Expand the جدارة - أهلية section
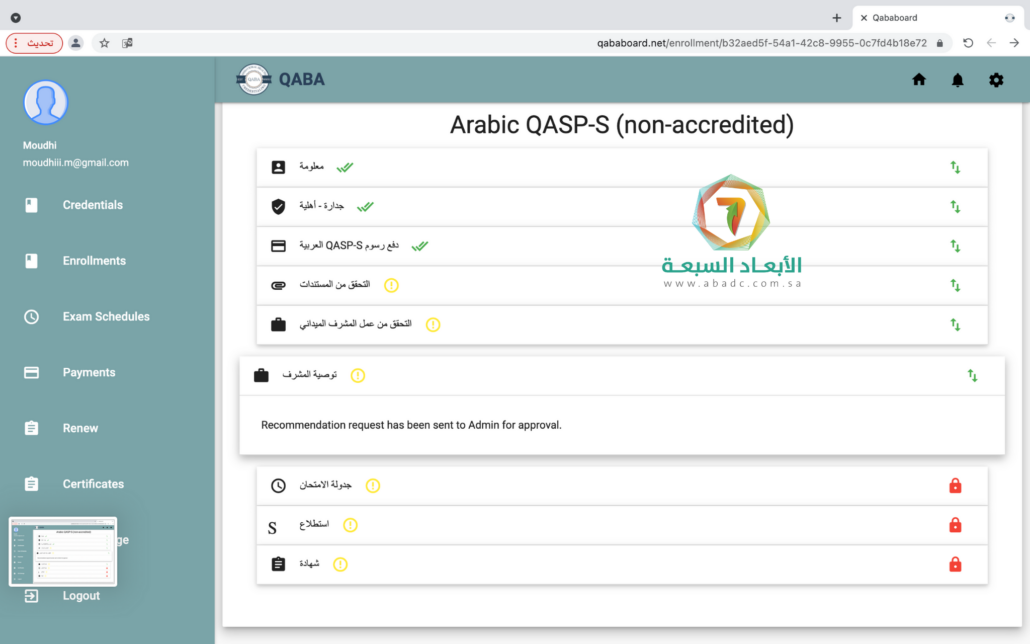This screenshot has height=644, width=1030. pyautogui.click(x=955, y=207)
